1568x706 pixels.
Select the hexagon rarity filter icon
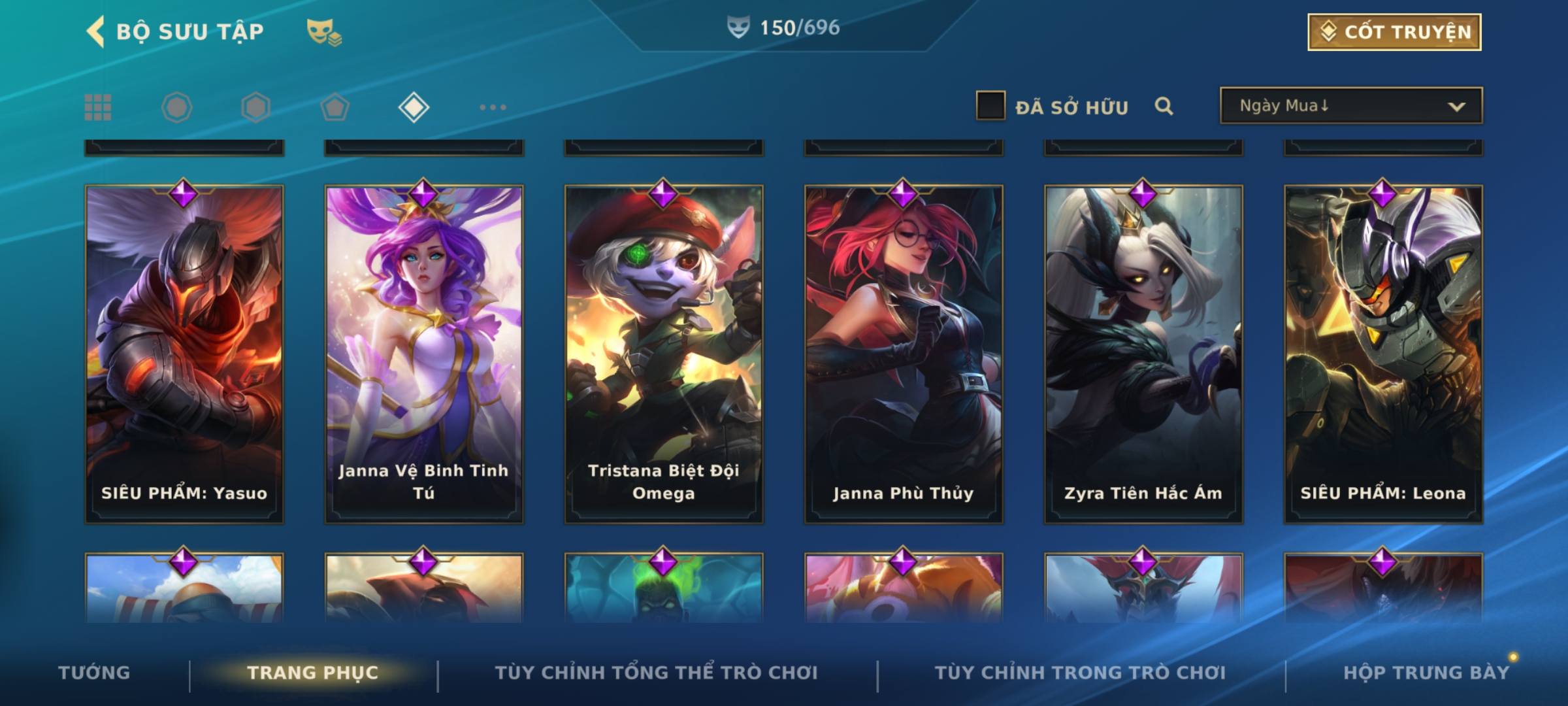(255, 107)
